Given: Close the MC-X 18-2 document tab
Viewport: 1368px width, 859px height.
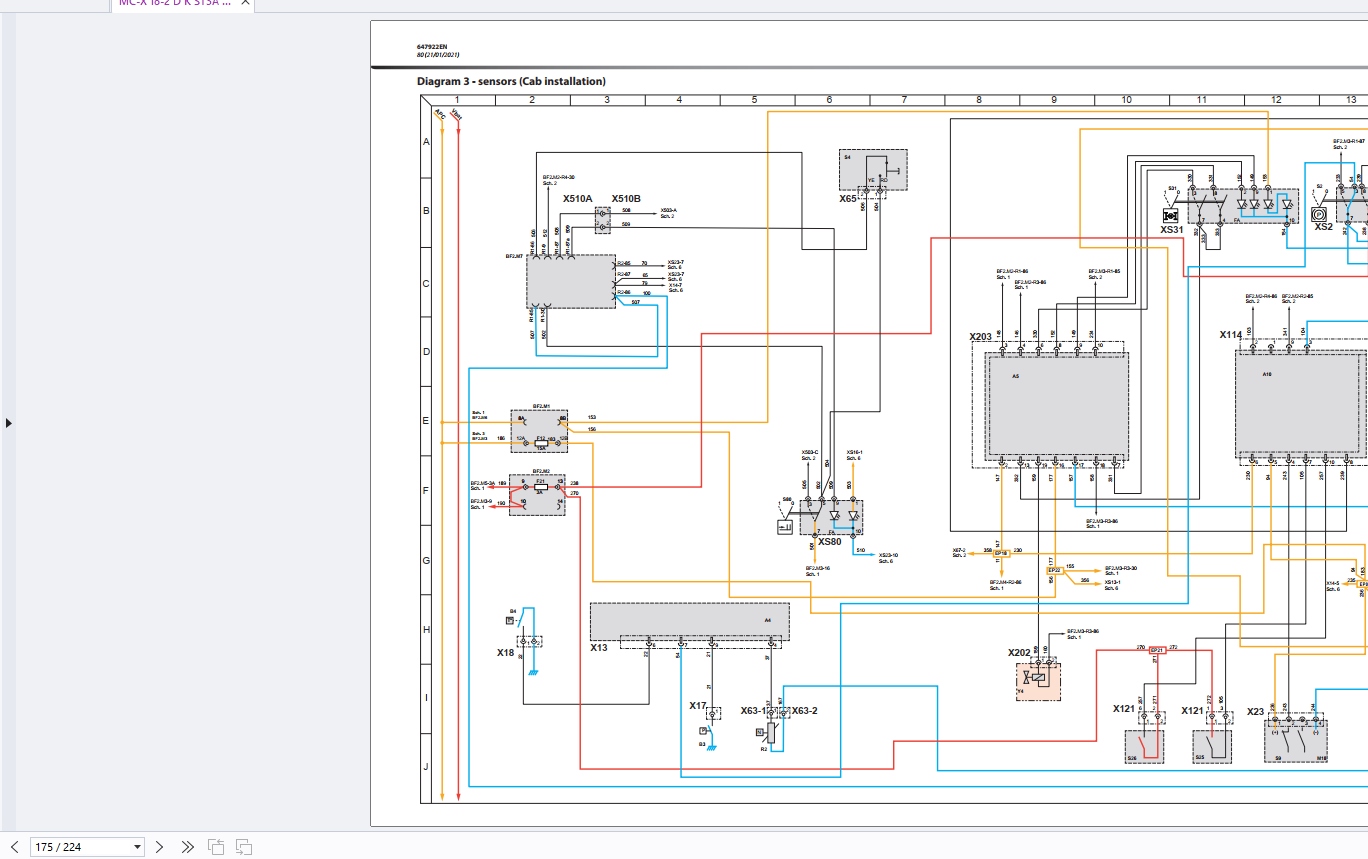Looking at the screenshot, I should [x=245, y=3].
